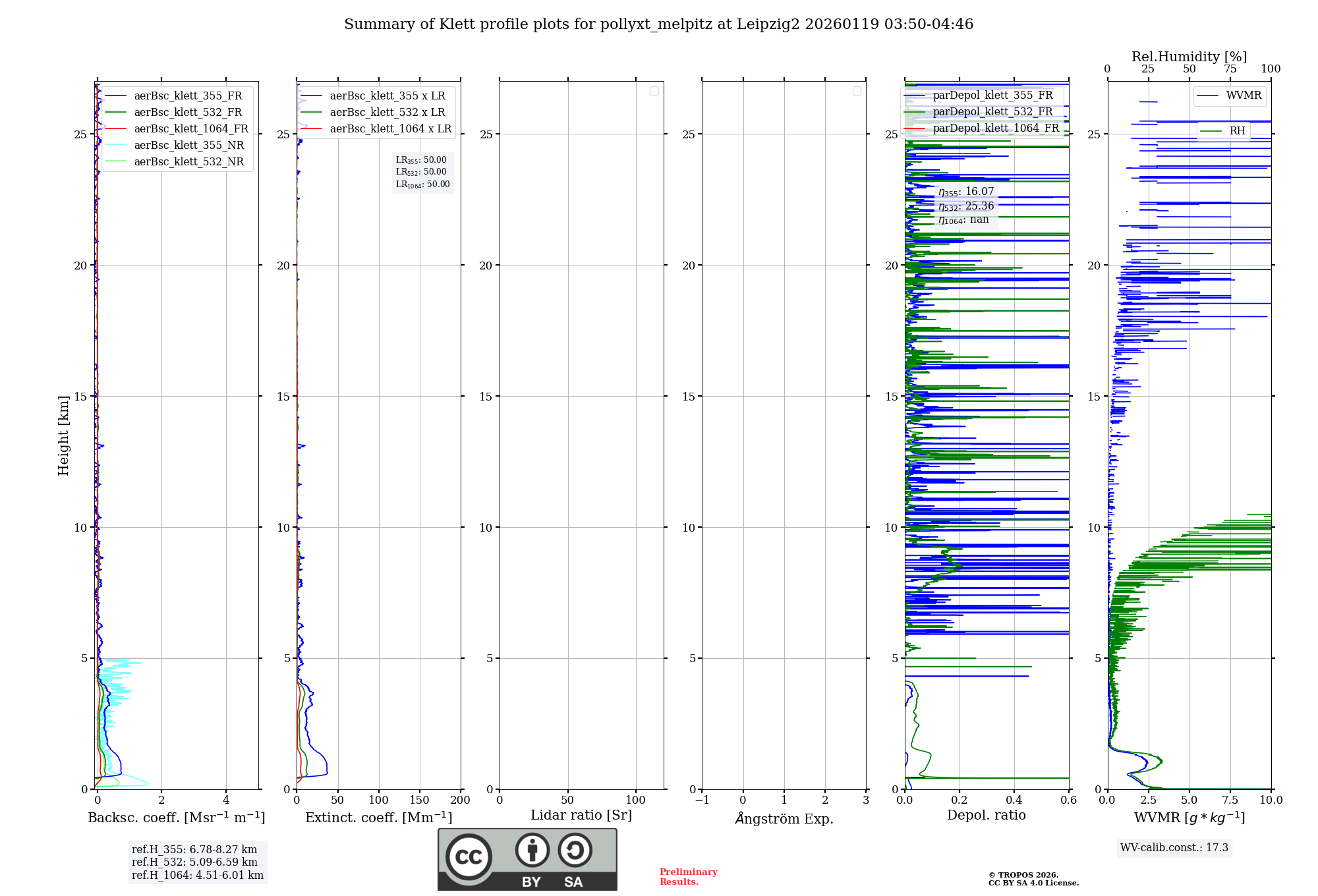Select aerBsc_klett_532 x LR legend entry
1318x896 pixels.
tap(387, 112)
